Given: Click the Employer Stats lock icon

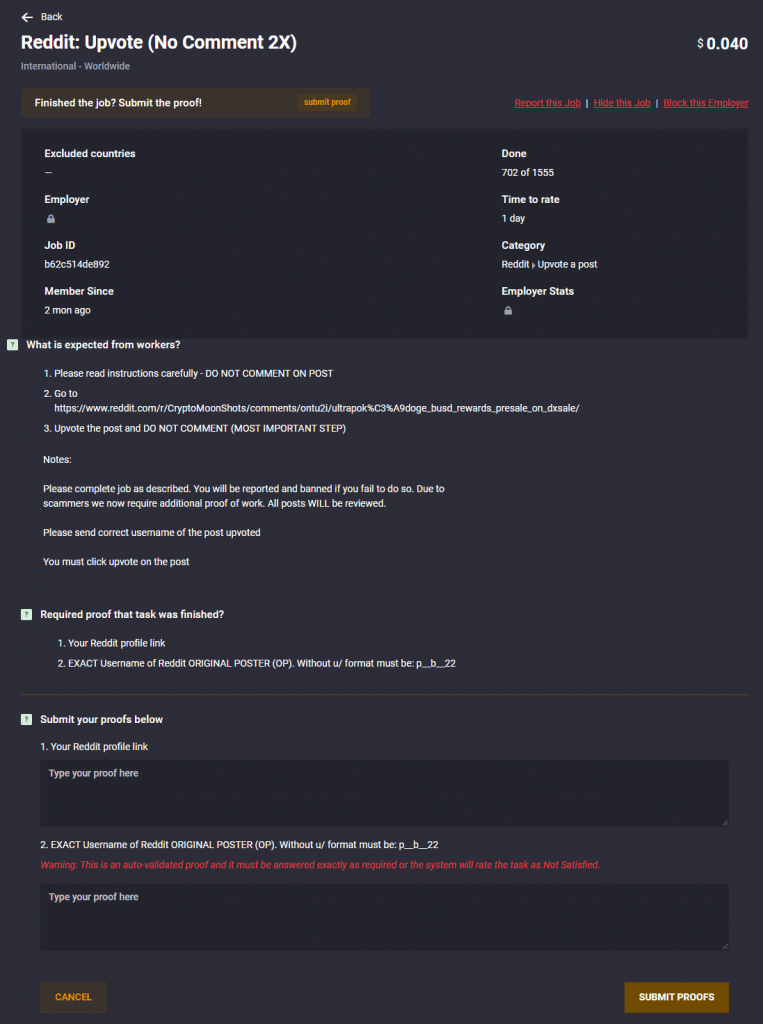Looking at the screenshot, I should point(508,311).
